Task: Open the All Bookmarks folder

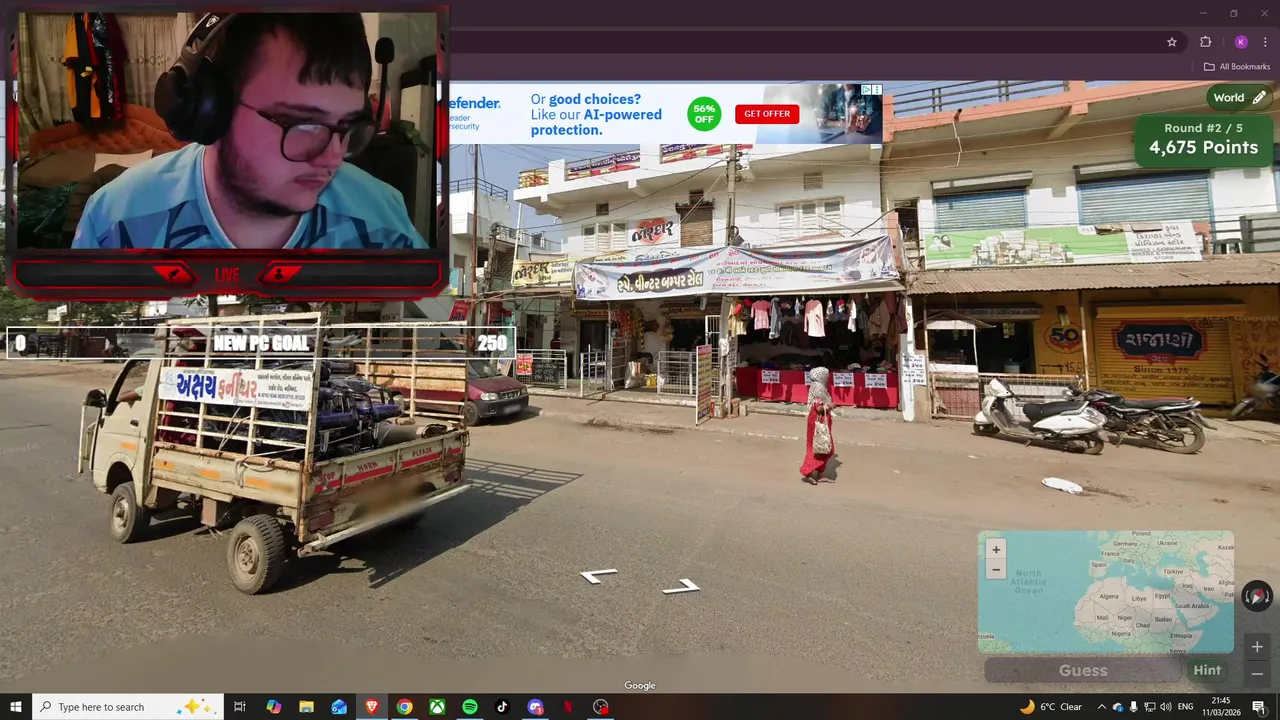Action: 1237,67
